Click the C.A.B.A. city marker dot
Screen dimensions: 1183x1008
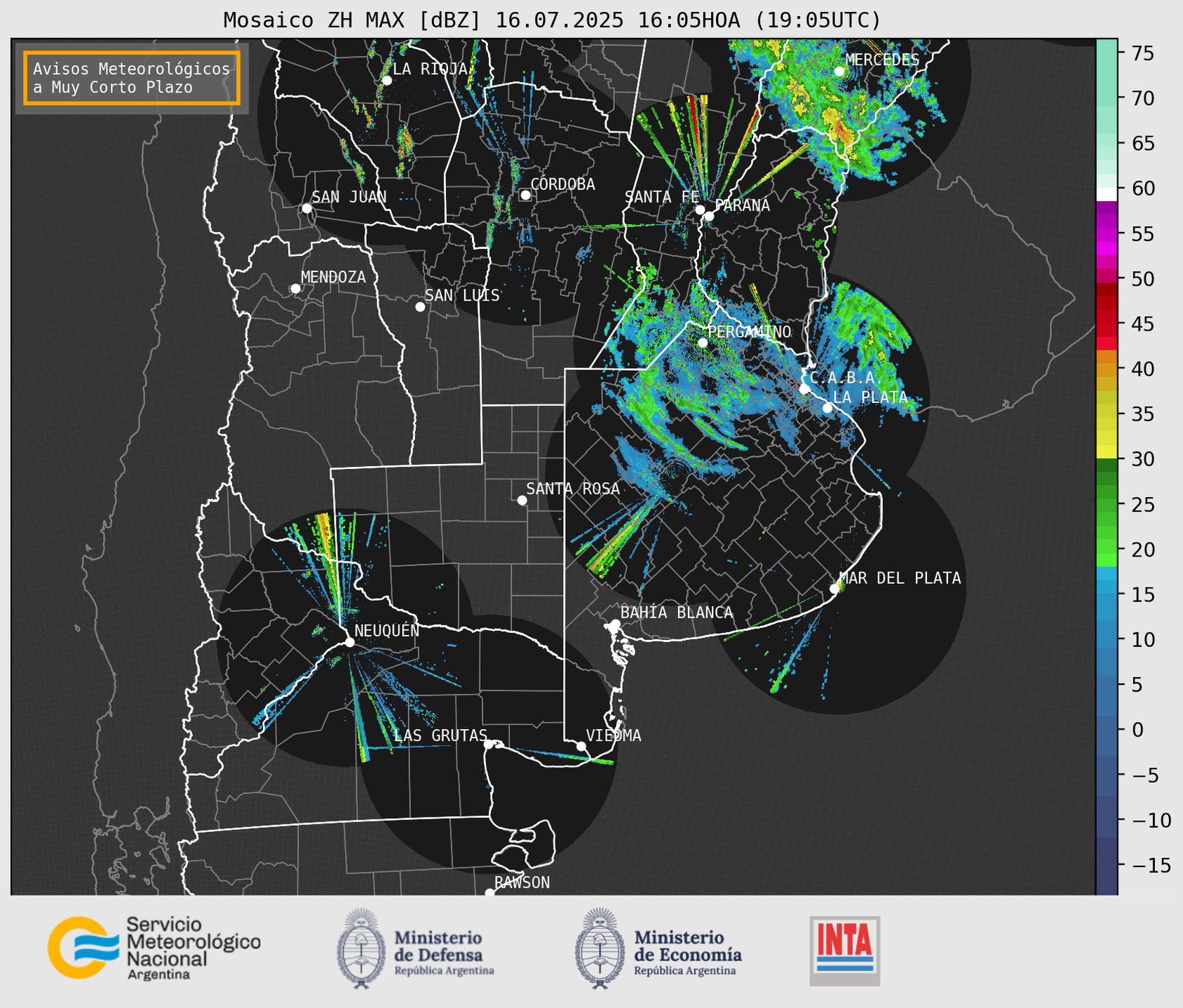pos(804,389)
